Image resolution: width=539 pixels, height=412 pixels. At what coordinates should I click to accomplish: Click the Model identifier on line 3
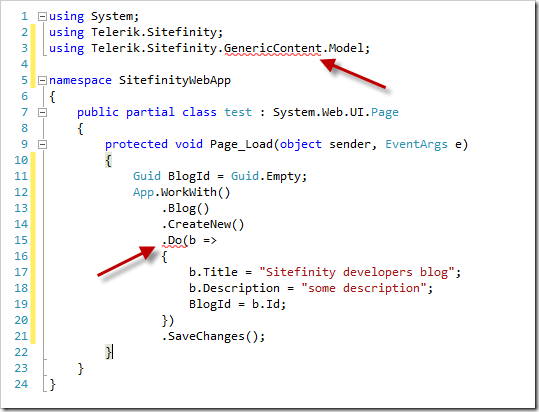pyautogui.click(x=346, y=48)
